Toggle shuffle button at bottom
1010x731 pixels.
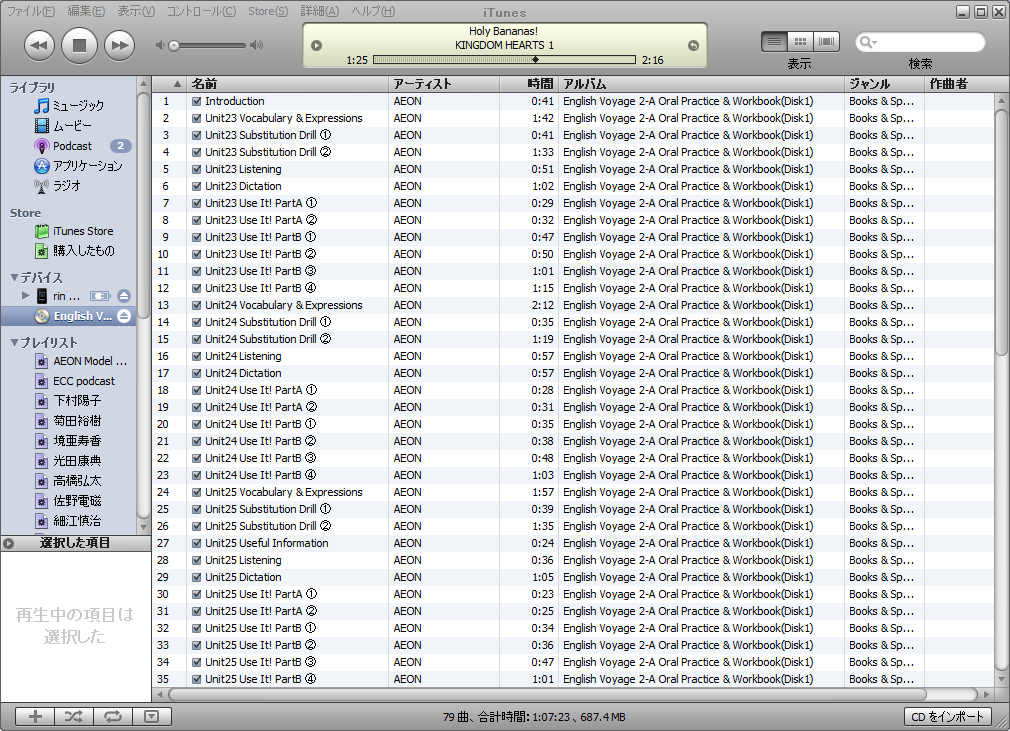coord(73,716)
